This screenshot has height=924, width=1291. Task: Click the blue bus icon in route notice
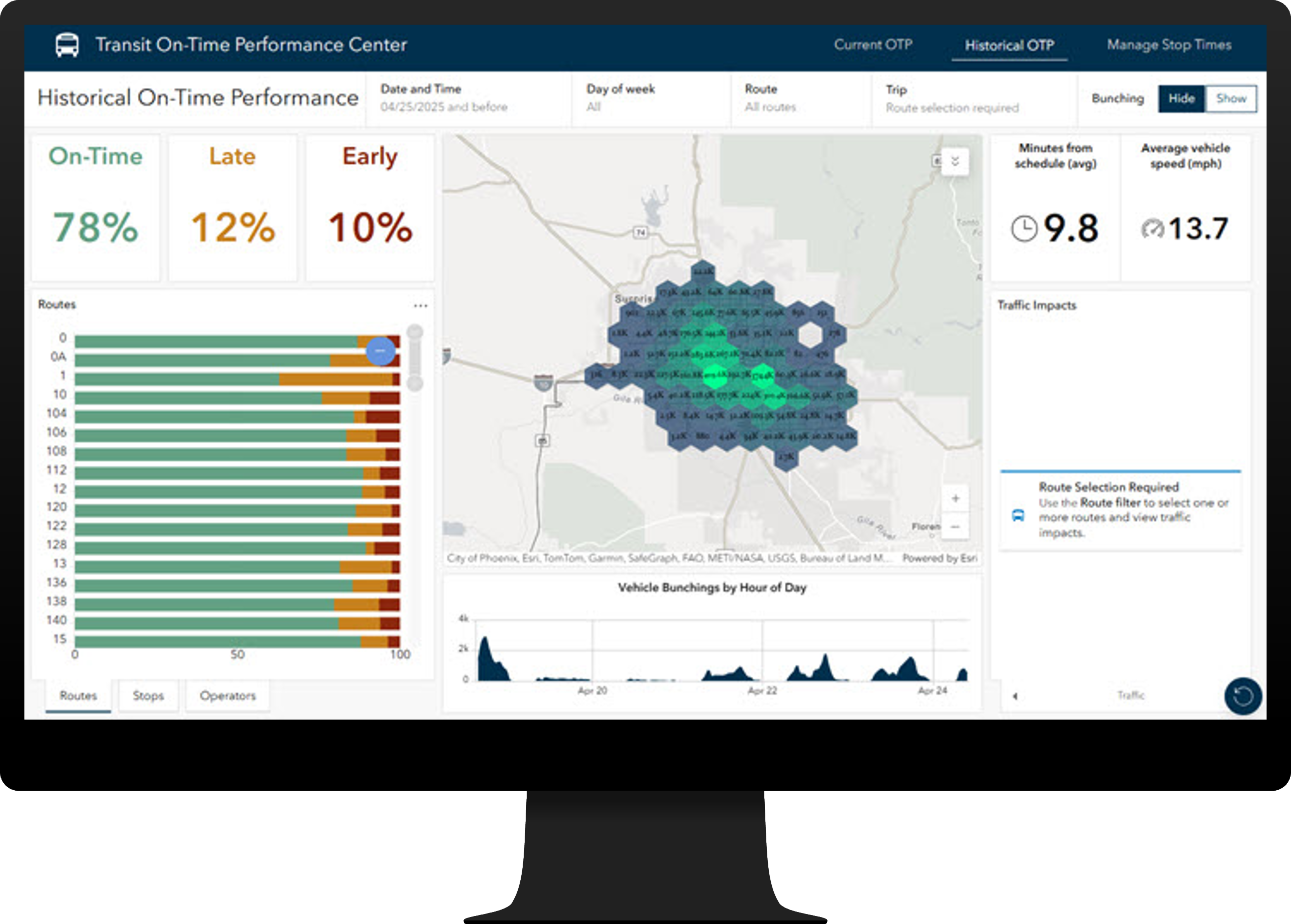1018,516
